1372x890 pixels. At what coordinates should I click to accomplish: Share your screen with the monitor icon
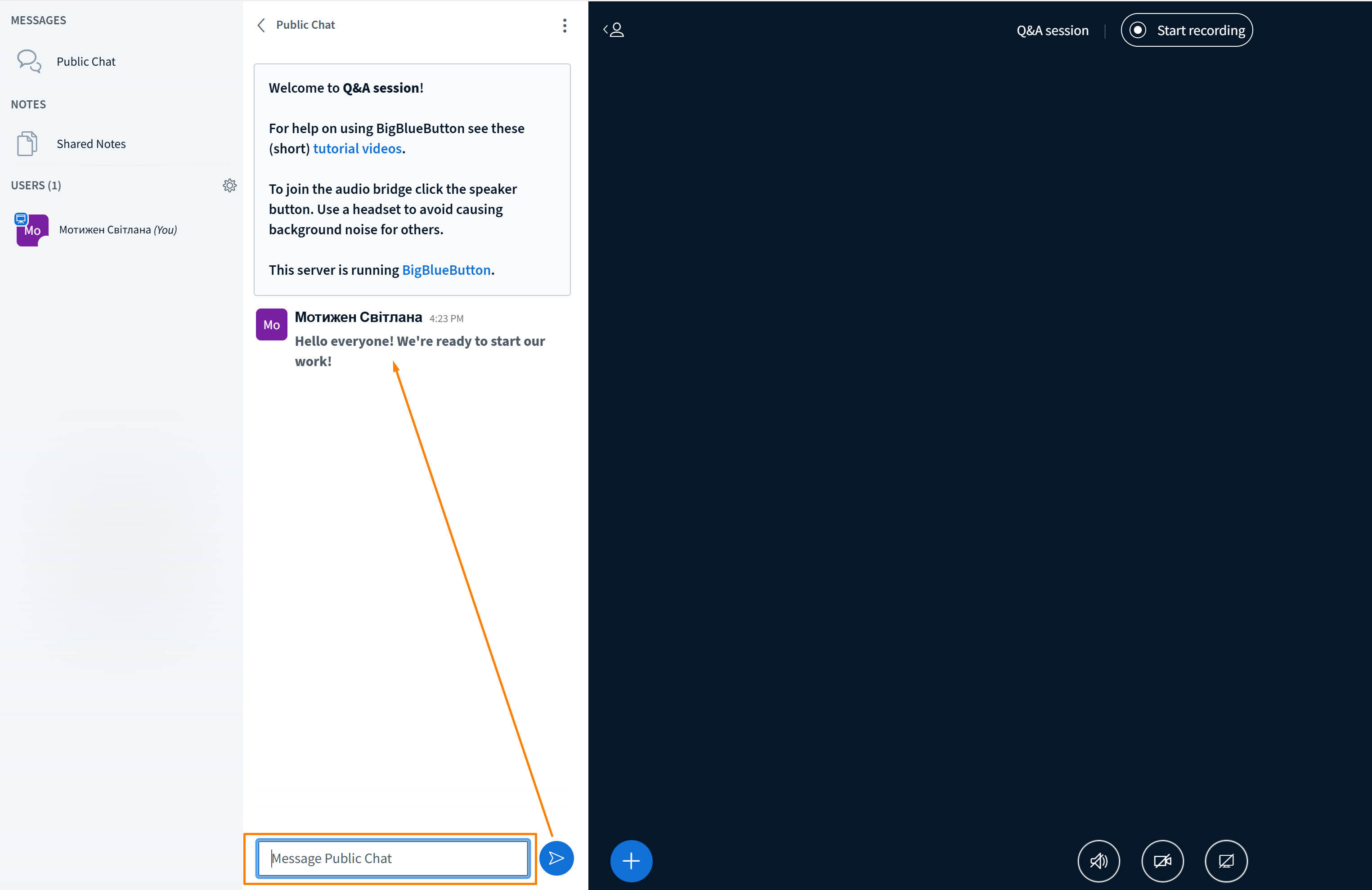pyautogui.click(x=1225, y=861)
